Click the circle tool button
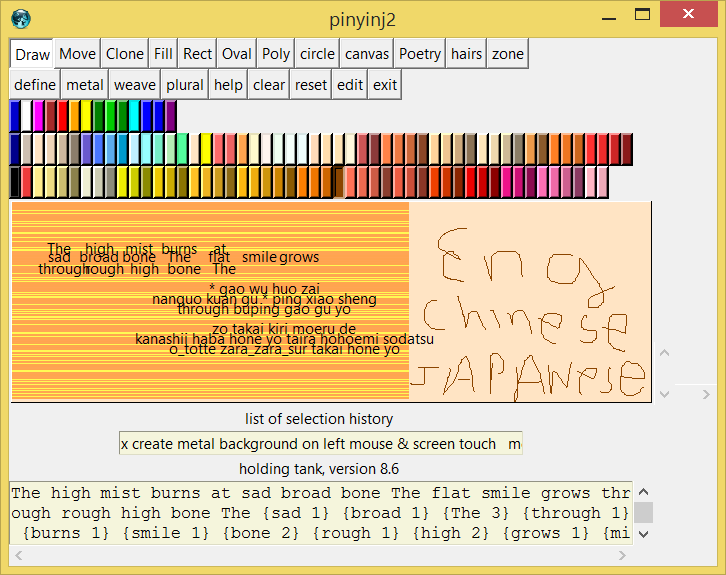This screenshot has height=575, width=726. click(x=317, y=54)
